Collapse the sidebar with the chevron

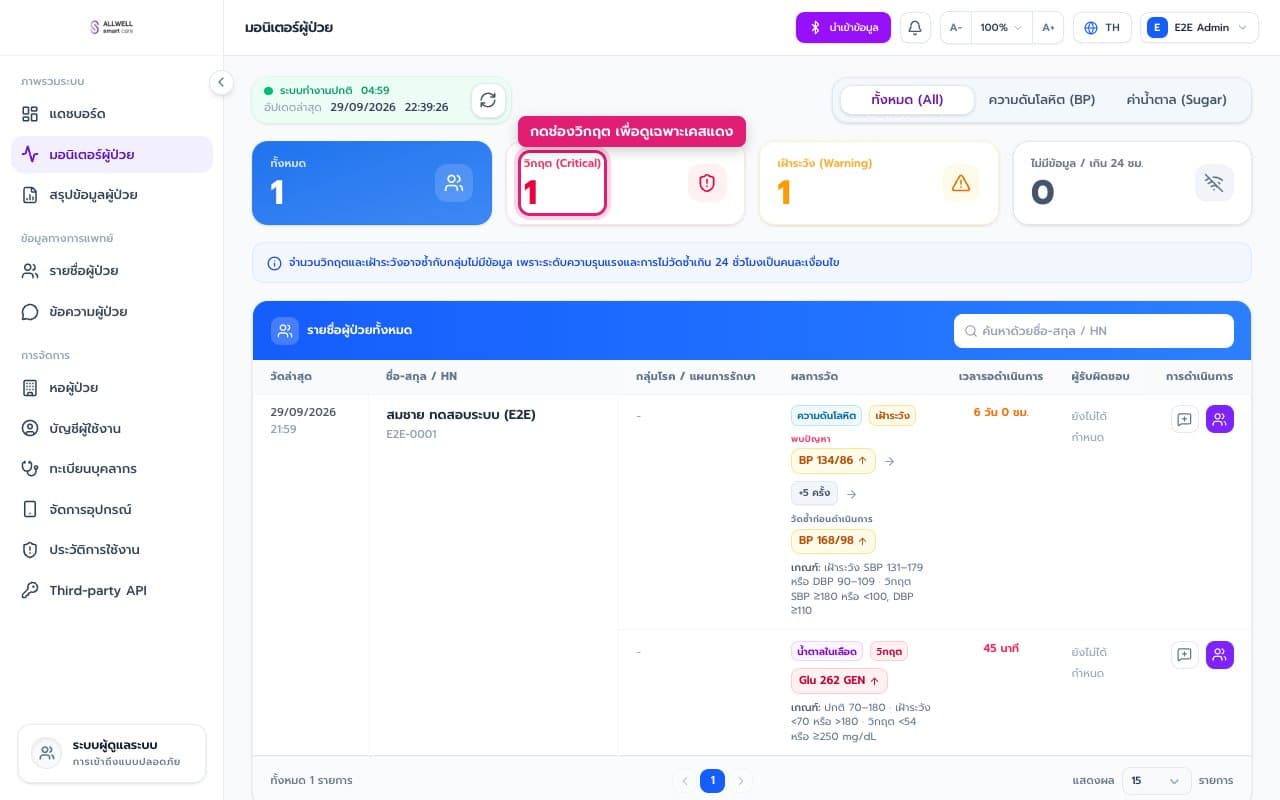click(x=221, y=83)
